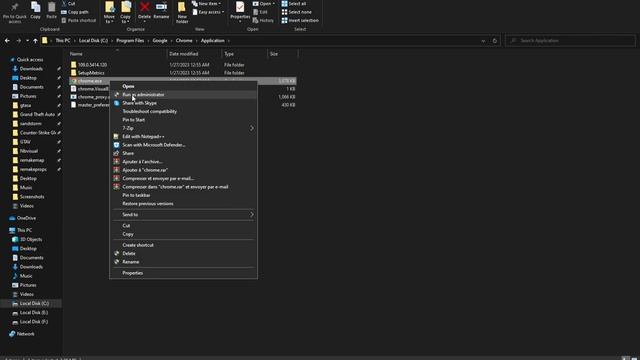The image size is (640, 360).
Task: Click Select none in the ribbon
Action: (x=296, y=12)
